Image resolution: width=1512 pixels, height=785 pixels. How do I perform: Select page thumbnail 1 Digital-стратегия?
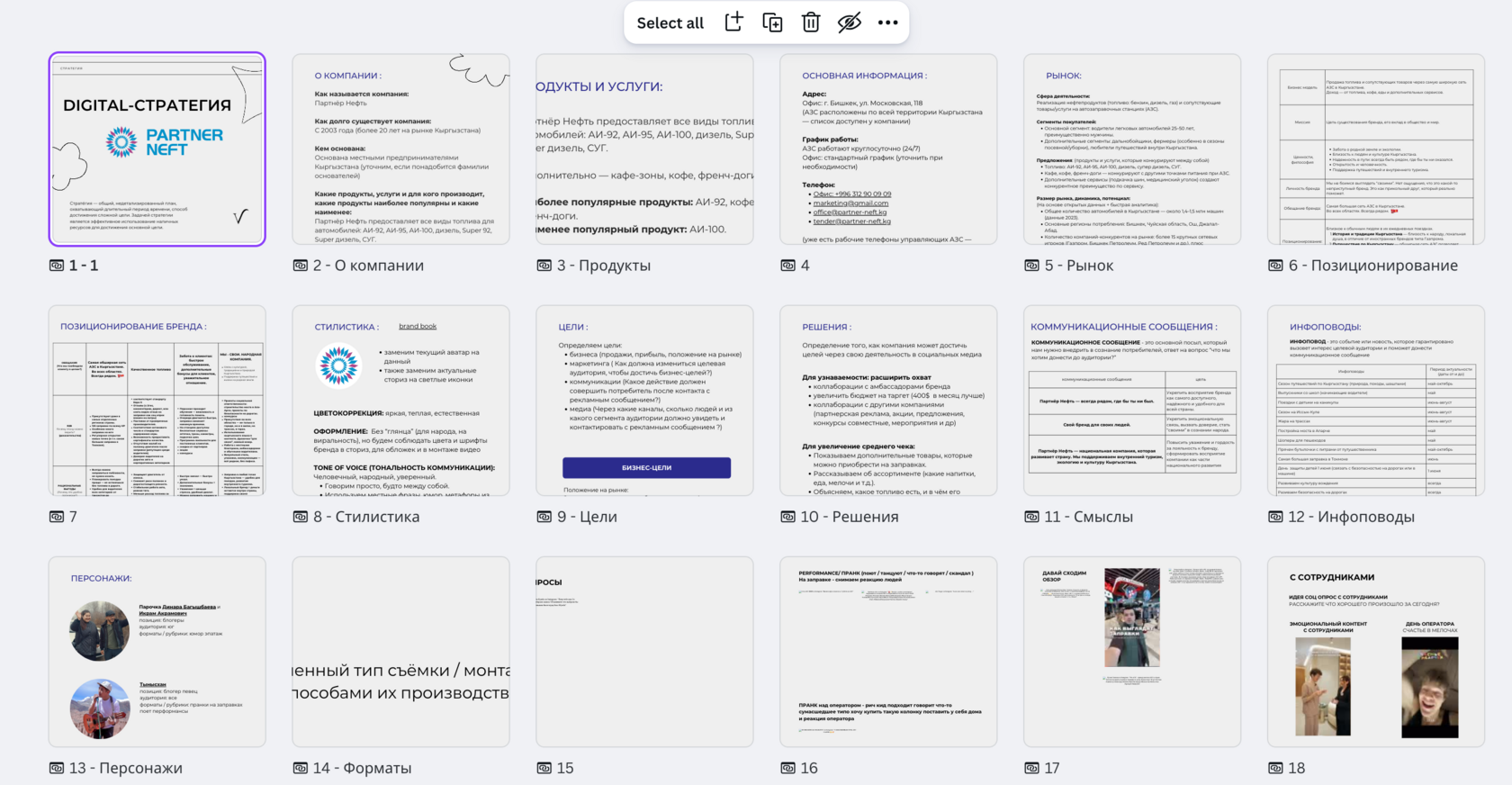[x=157, y=149]
